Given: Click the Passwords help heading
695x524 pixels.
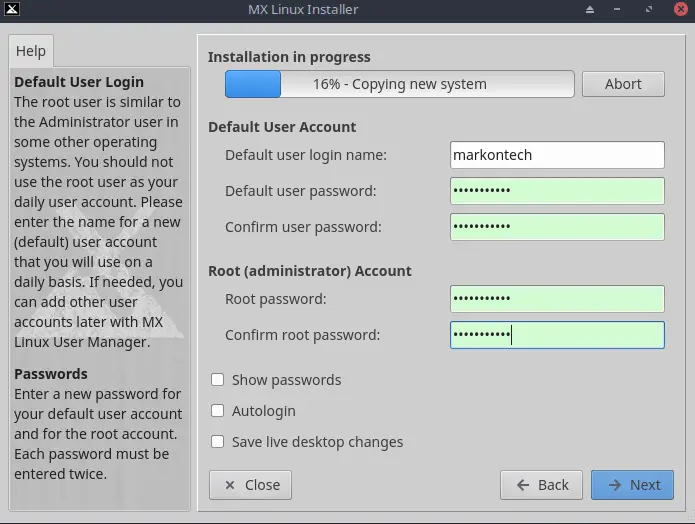Looking at the screenshot, I should pyautogui.click(x=51, y=374).
